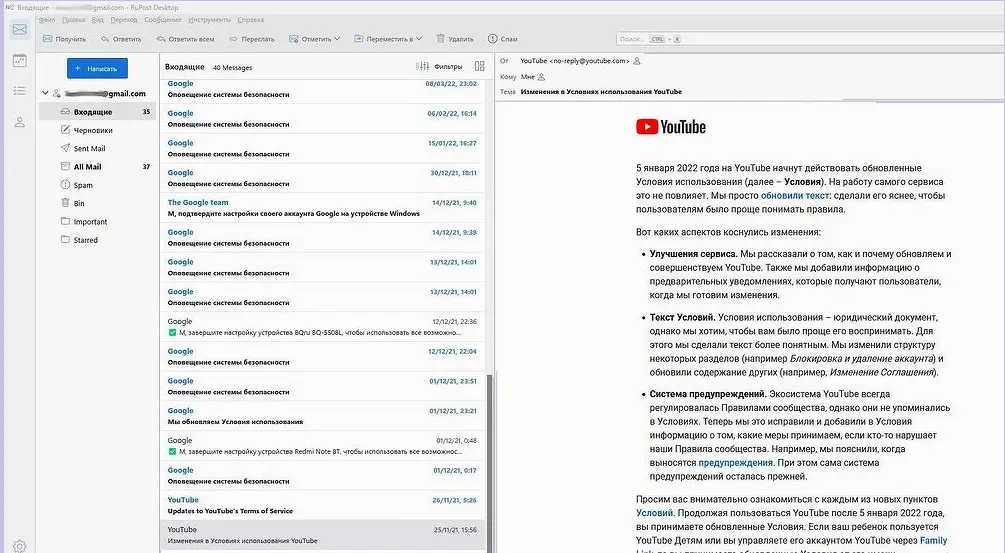Open the Contacts sidebar icon
This screenshot has height=553, width=1005.
(19, 122)
